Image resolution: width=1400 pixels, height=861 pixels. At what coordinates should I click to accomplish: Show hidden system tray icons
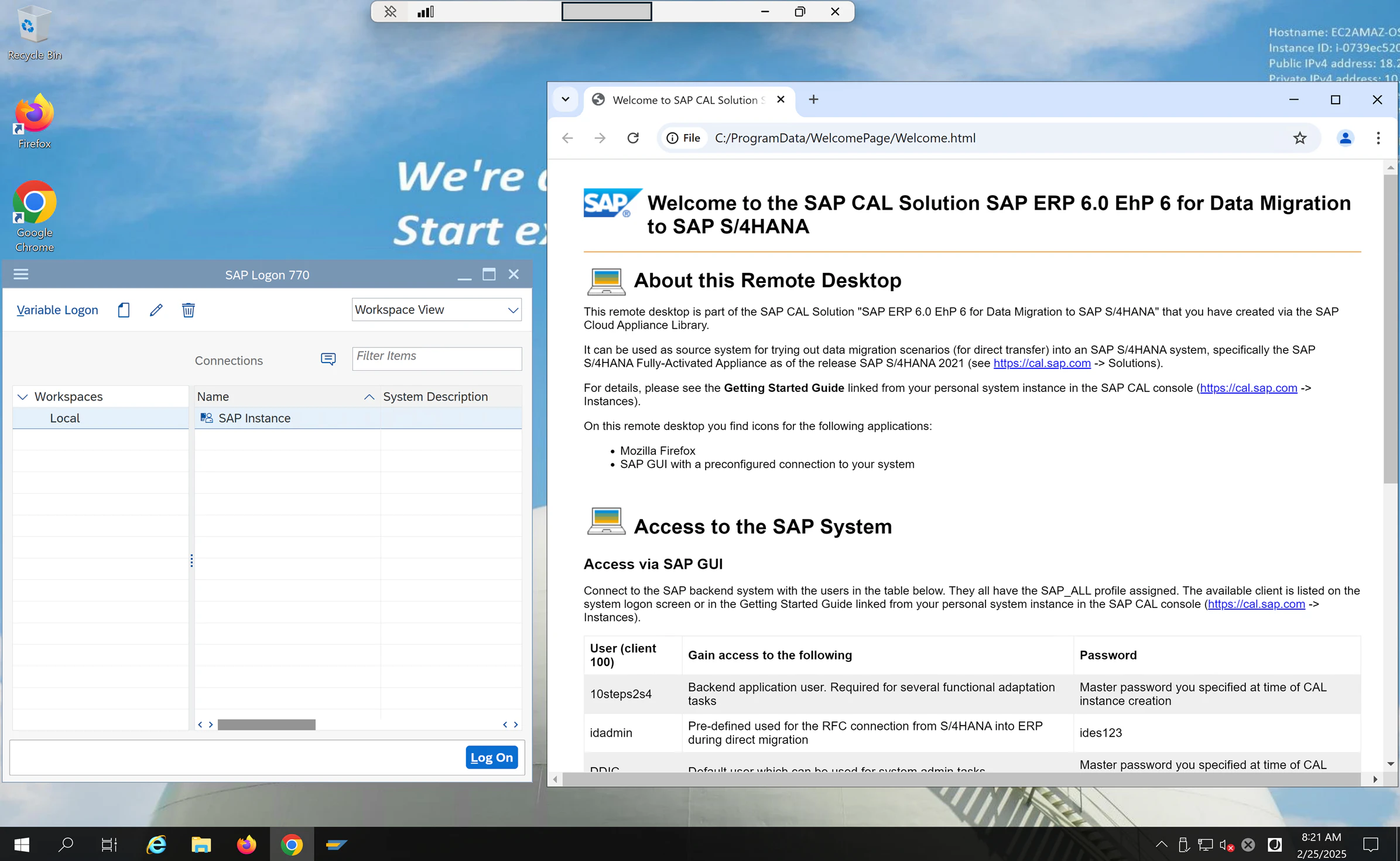[x=1161, y=844]
